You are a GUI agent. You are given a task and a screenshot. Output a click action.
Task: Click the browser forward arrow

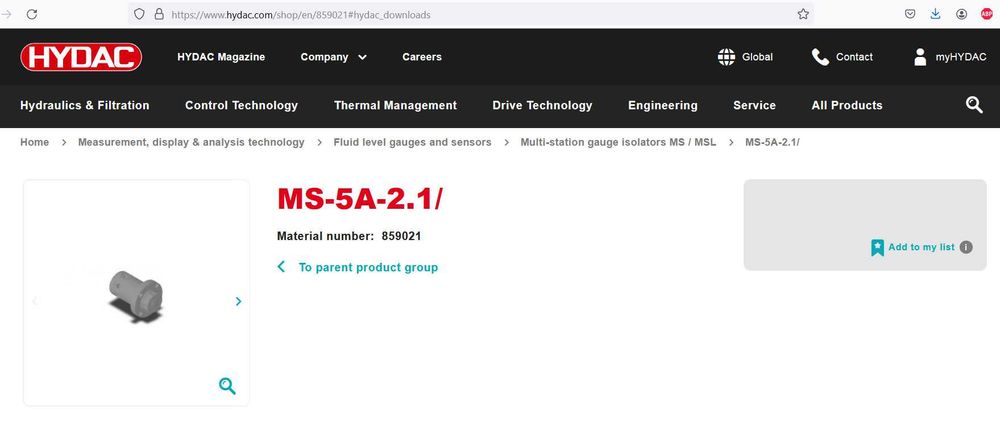7,14
